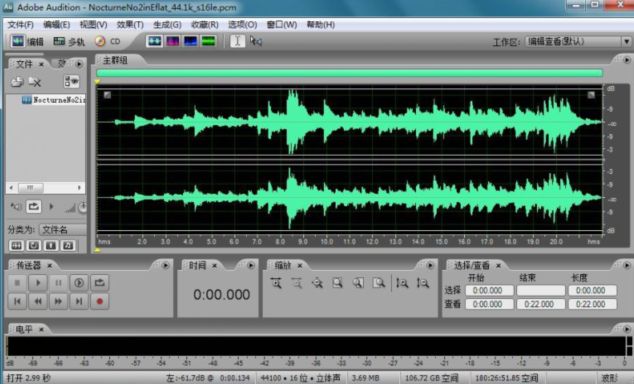Click the zoom in vertically icon
The height and width of the screenshot is (384, 634).
pos(402,283)
